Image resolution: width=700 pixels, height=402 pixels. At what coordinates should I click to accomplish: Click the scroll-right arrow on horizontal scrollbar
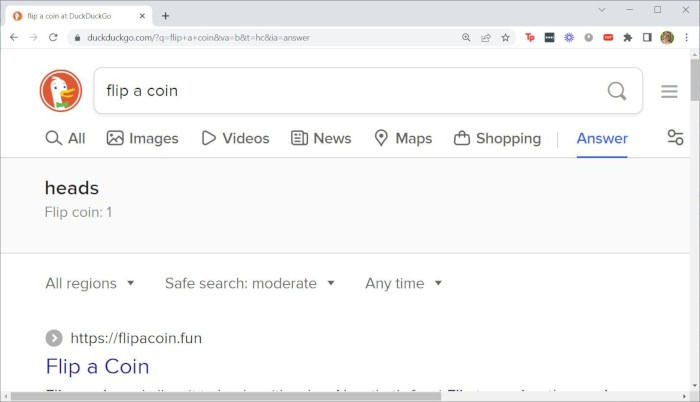pyautogui.click(x=685, y=396)
